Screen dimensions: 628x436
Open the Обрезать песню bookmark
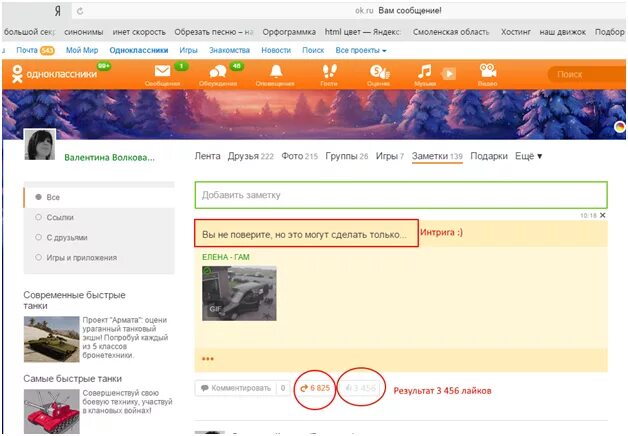pyautogui.click(x=214, y=32)
